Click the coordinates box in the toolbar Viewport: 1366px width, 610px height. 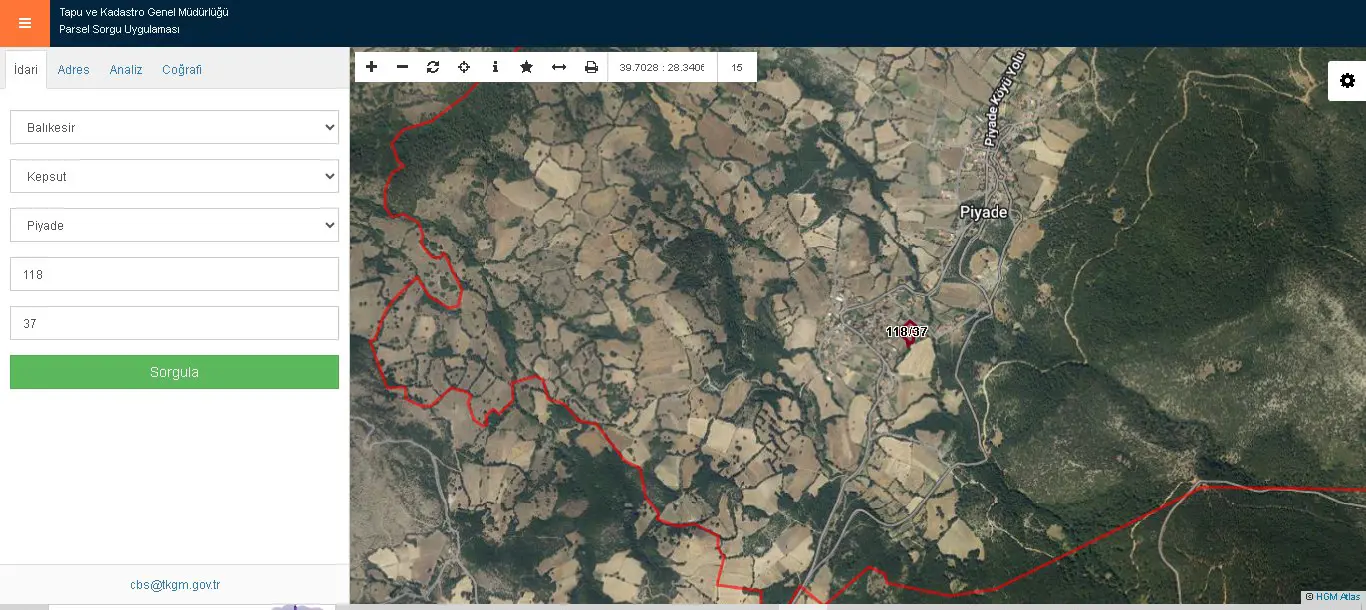pos(662,67)
